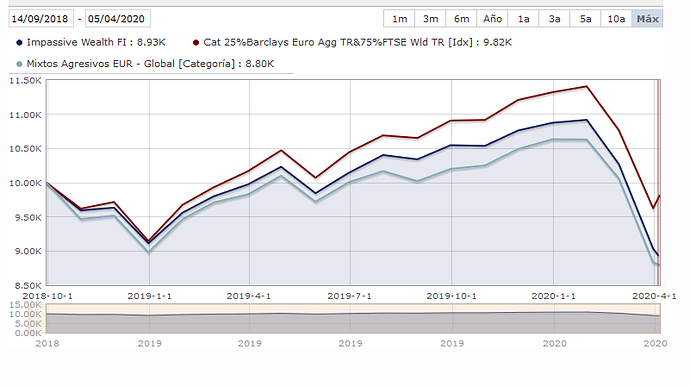690x387 pixels.
Task: Click legend text Cat 25%Barclays Euro Agg TR&75%FTSE
Action: [x=304, y=42]
